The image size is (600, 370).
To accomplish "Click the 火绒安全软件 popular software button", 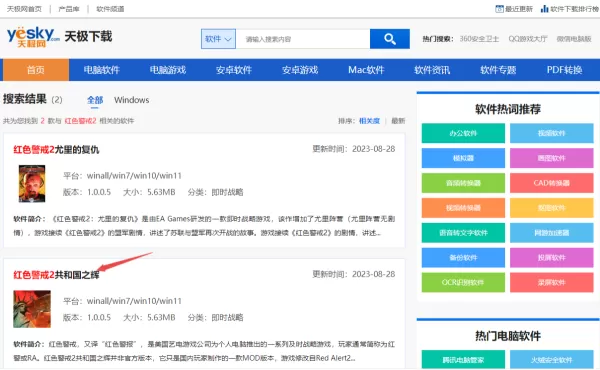I will [552, 360].
